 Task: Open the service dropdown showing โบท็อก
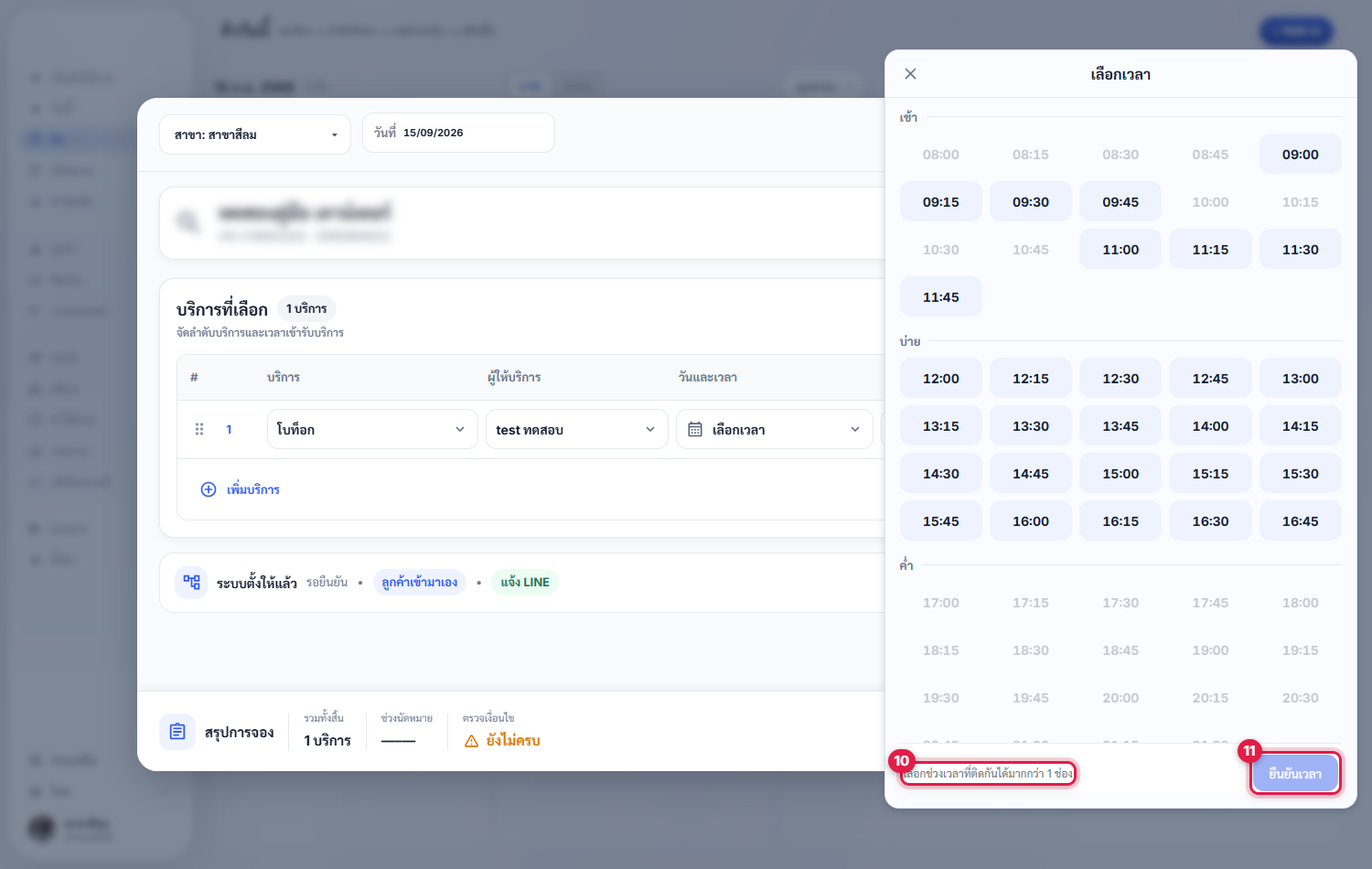(x=372, y=429)
